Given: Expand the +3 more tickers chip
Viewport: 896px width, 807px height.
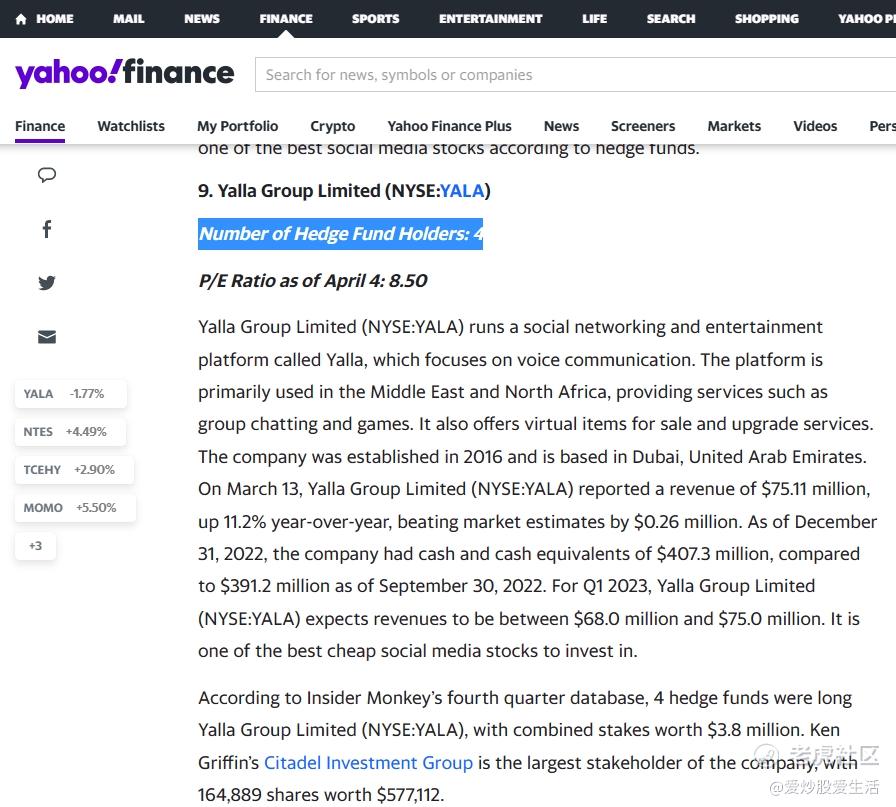Looking at the screenshot, I should 35,546.
